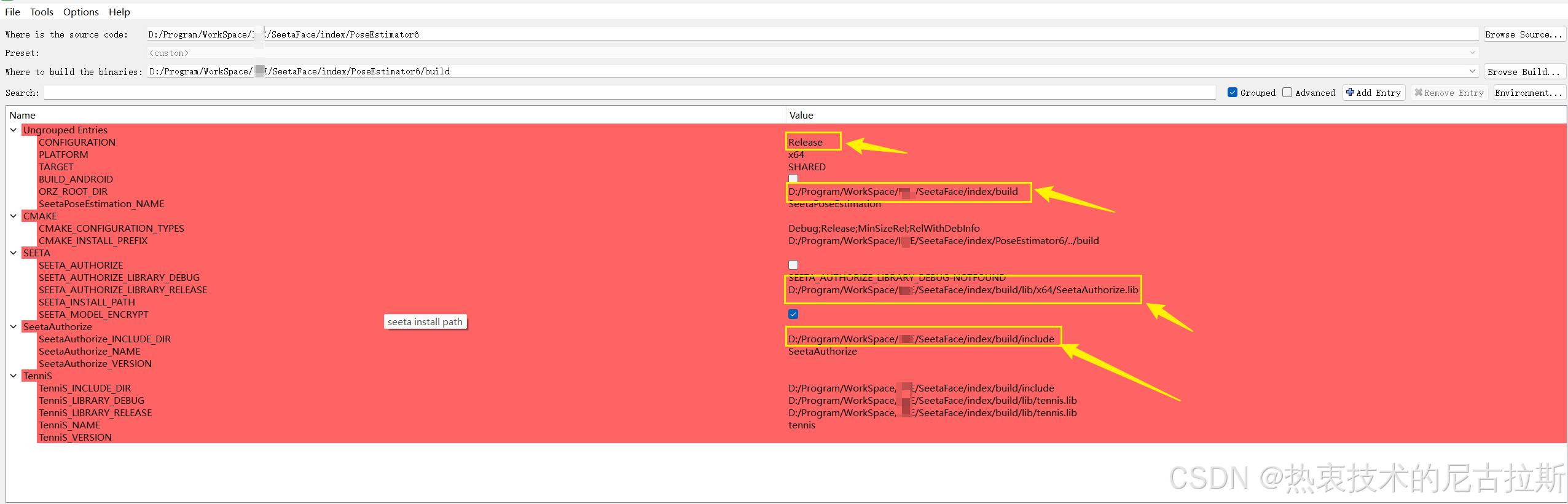The width and height of the screenshot is (1568, 504).
Task: Click the Debug;Release;MinSizeRel;RelWithDebInfo value
Action: coord(884,228)
